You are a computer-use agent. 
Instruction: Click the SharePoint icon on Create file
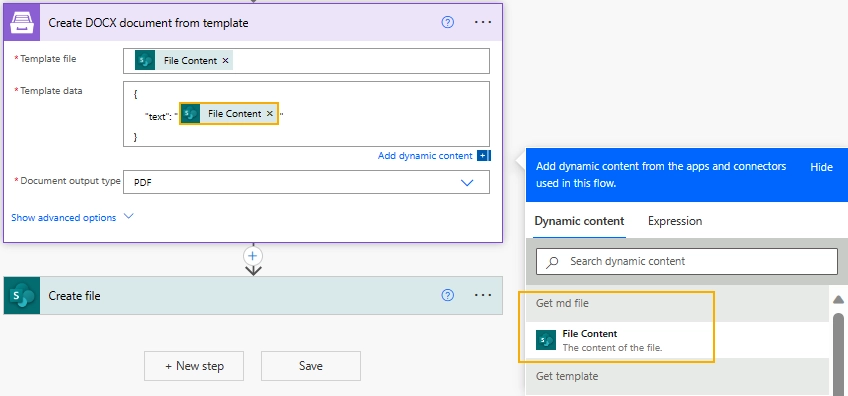tap(22, 295)
